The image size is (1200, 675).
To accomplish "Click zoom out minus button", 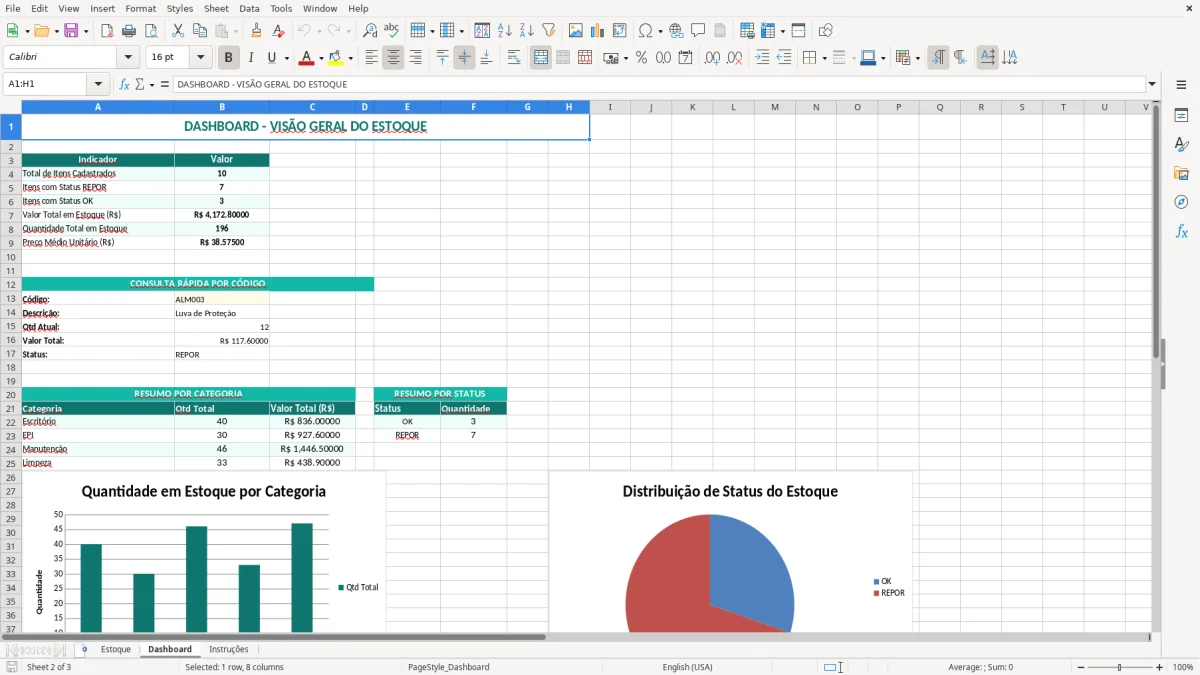I will [x=1081, y=667].
